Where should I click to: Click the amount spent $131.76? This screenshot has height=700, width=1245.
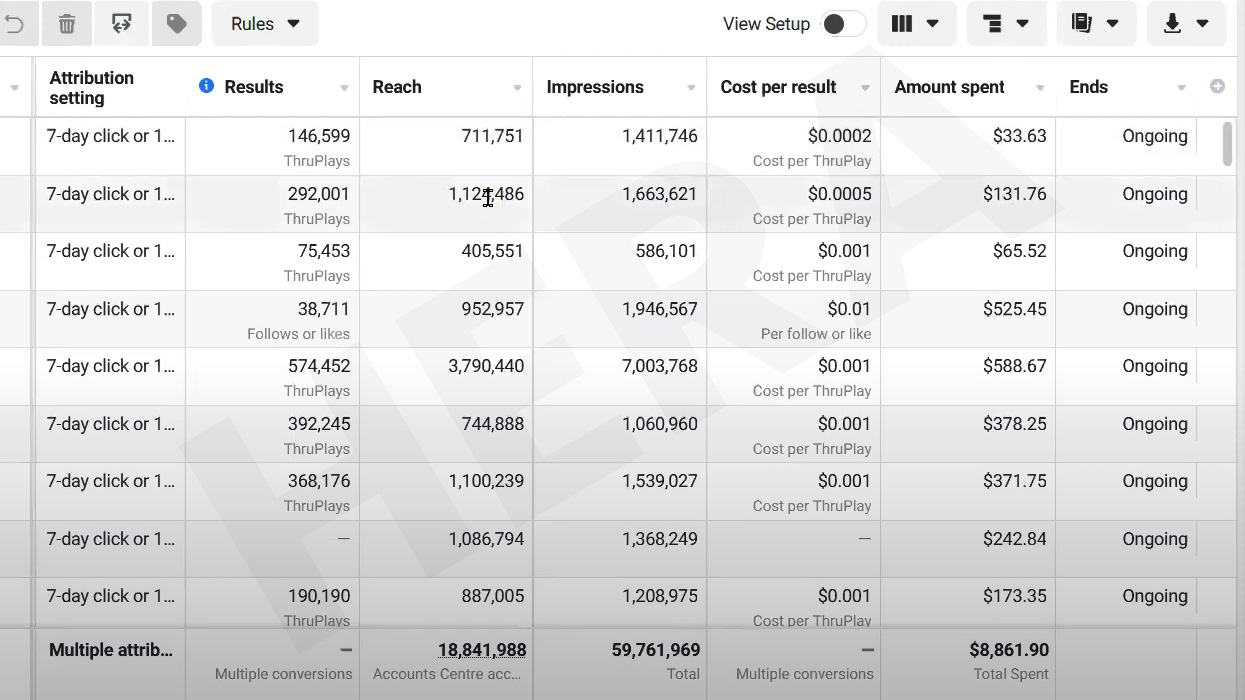click(x=1014, y=194)
